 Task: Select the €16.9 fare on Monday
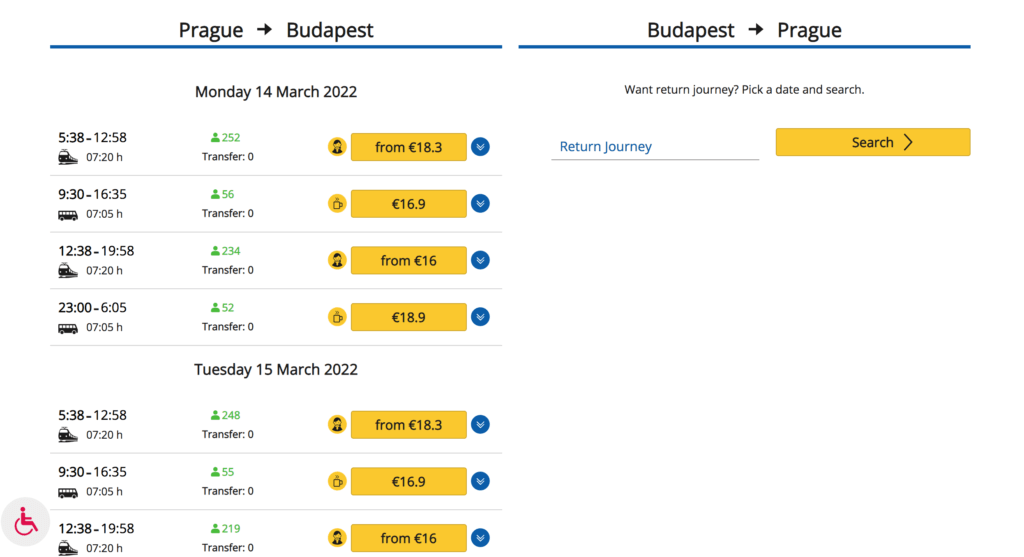pyautogui.click(x=408, y=204)
